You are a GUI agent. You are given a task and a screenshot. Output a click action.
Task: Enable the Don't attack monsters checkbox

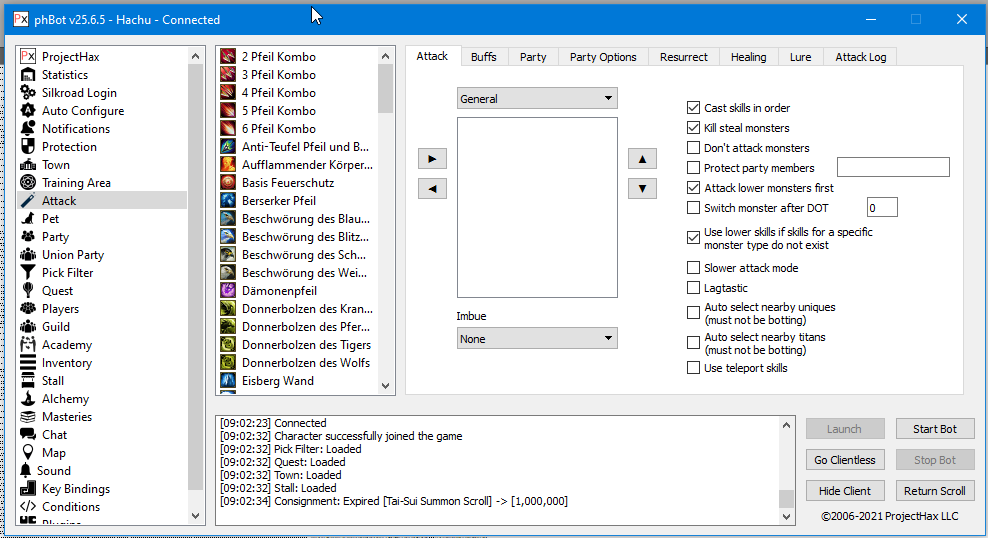coord(694,148)
